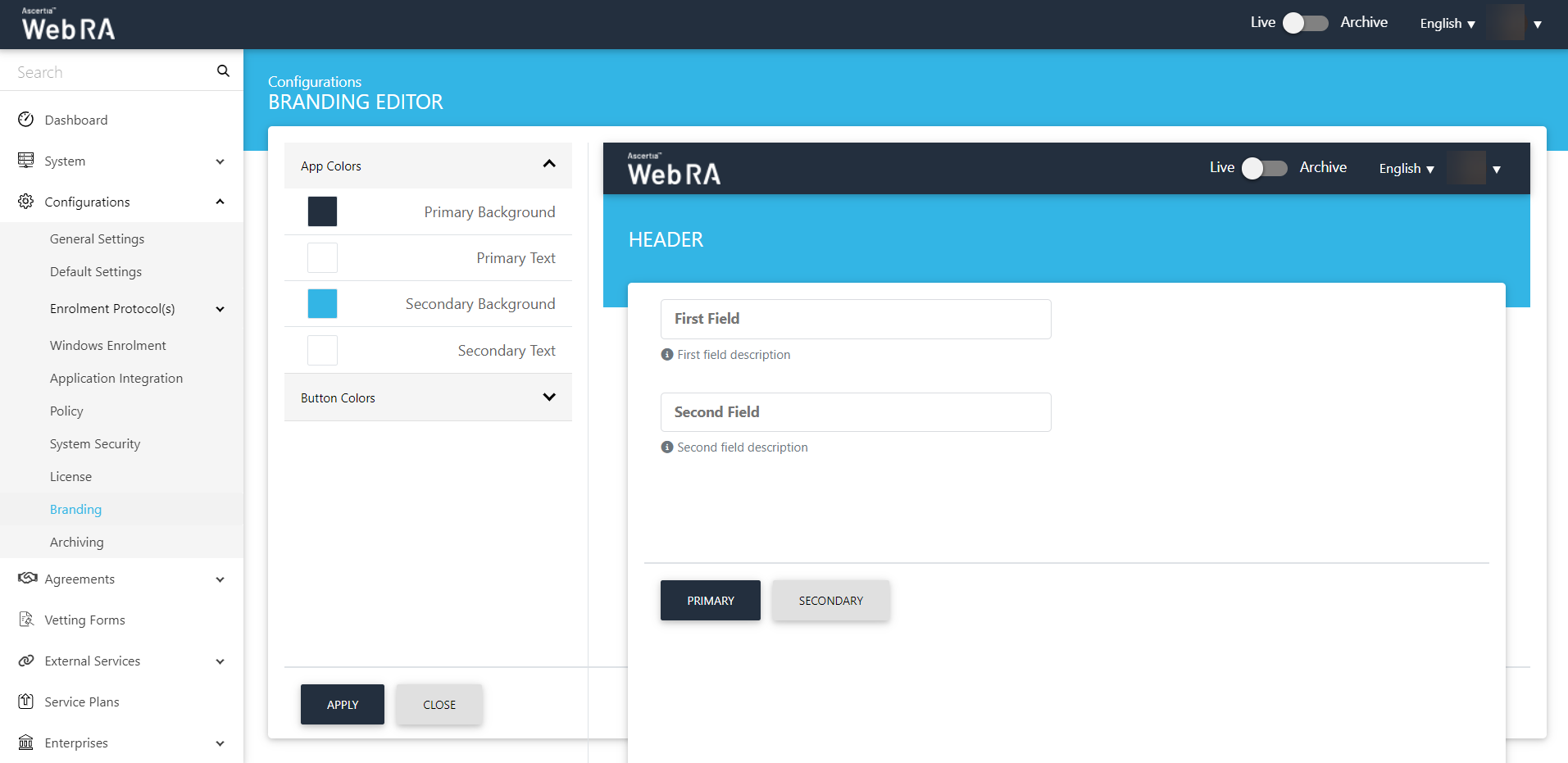Click the preview user avatar
Image resolution: width=1568 pixels, height=763 pixels.
coord(1467,168)
